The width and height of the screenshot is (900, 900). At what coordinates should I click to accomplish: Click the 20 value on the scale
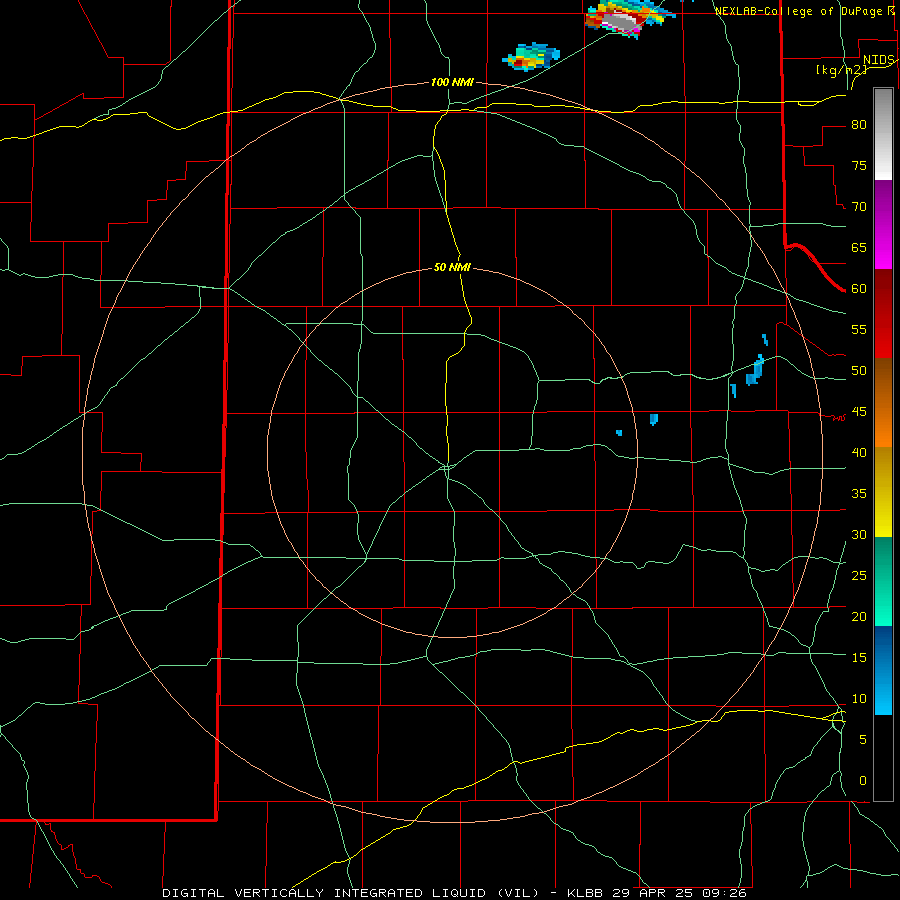859,616
